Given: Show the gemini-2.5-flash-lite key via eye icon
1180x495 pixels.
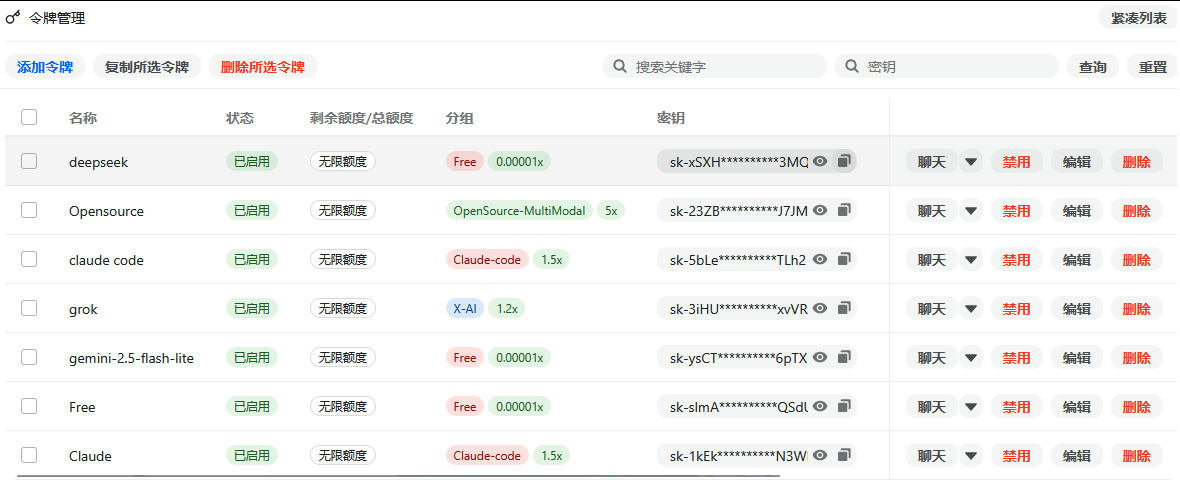Looking at the screenshot, I should [x=820, y=357].
